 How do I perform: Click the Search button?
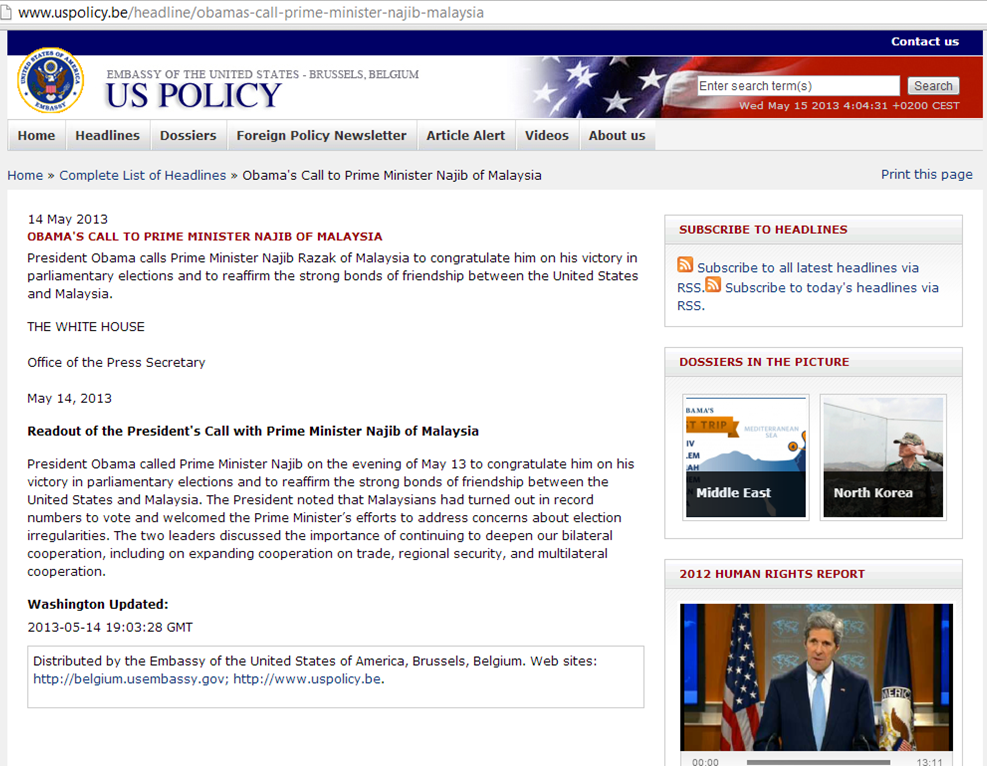tap(933, 86)
